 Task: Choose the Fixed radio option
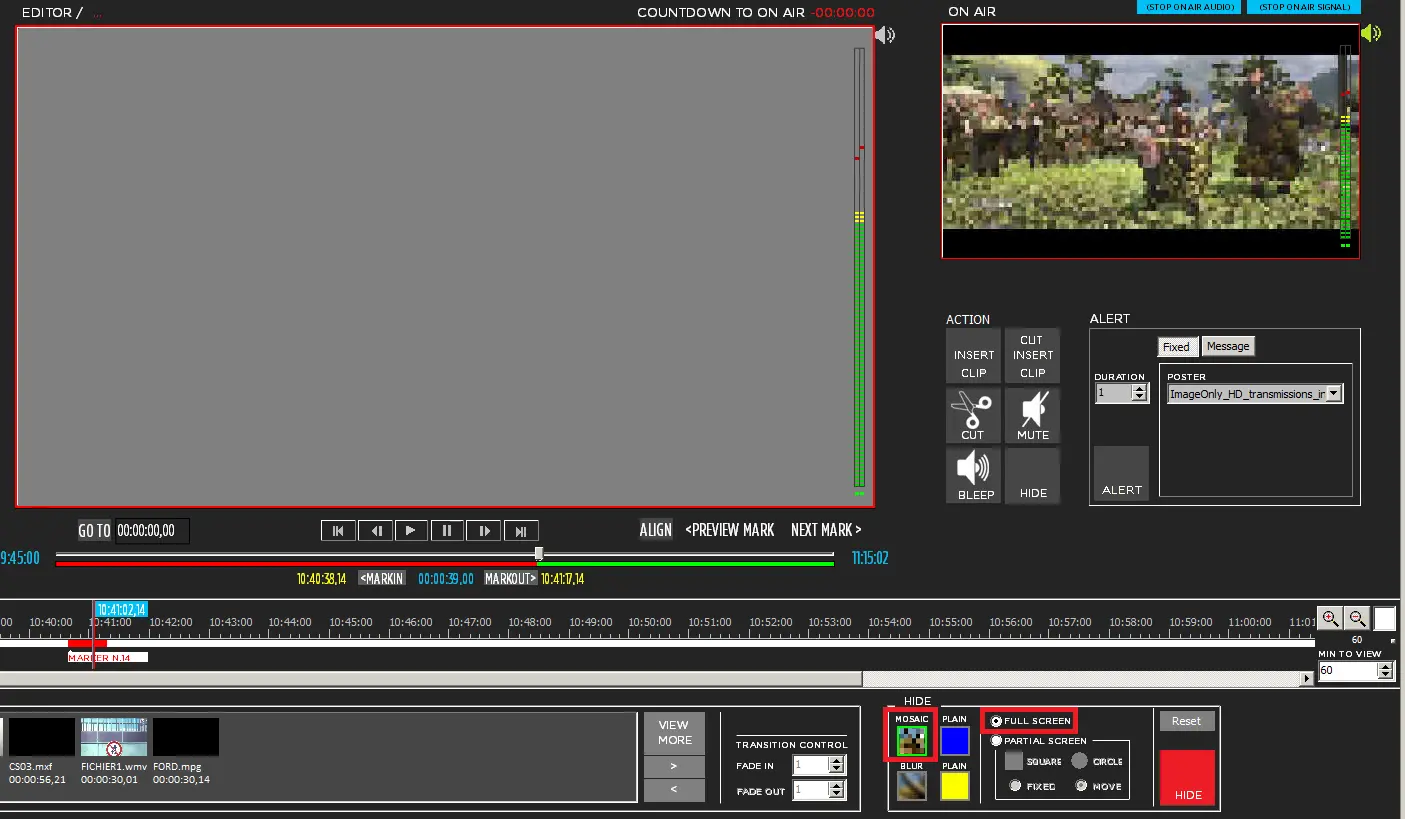(x=1016, y=786)
